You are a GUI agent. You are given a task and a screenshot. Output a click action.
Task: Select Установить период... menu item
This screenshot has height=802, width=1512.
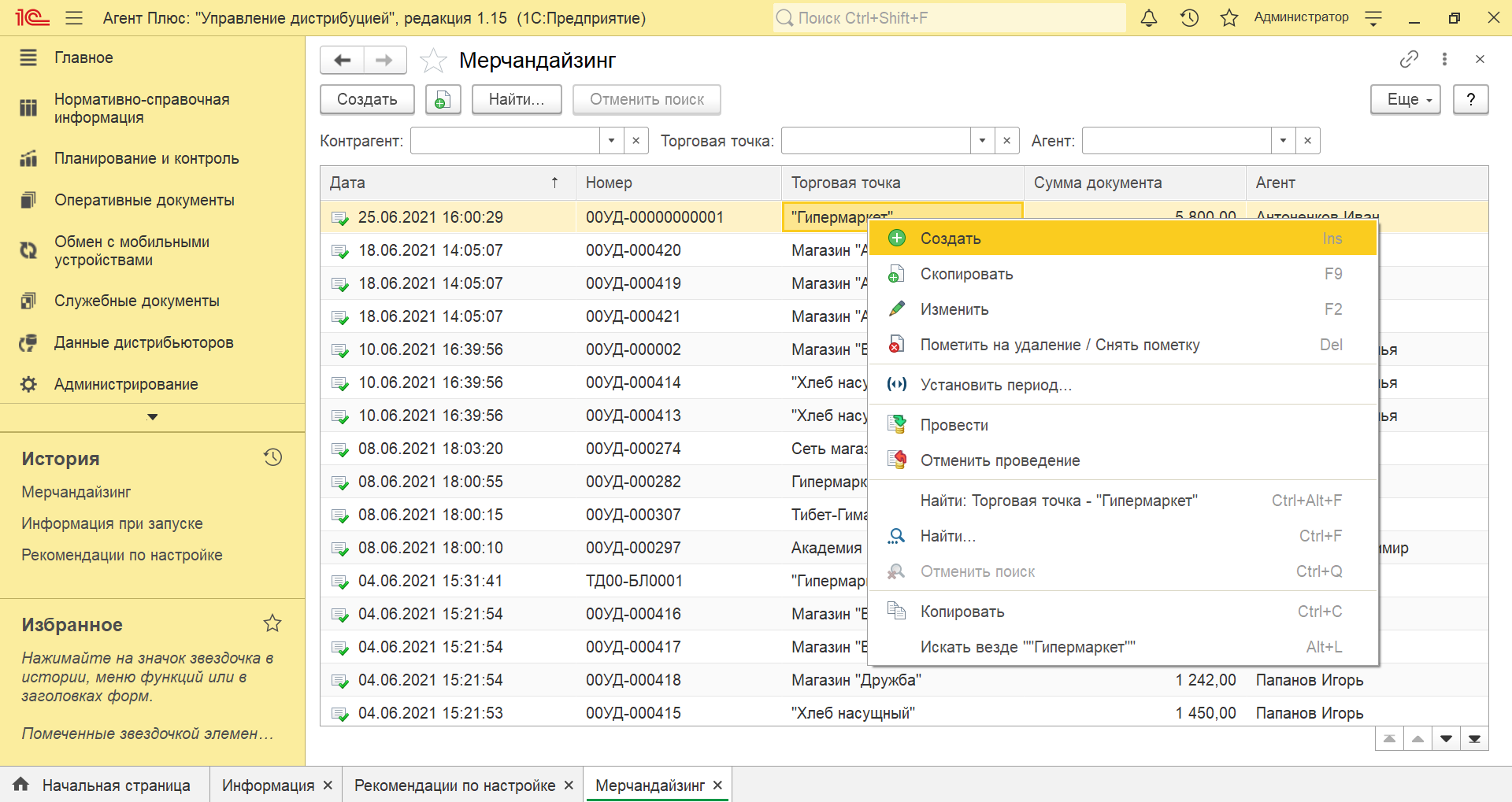click(x=1123, y=385)
